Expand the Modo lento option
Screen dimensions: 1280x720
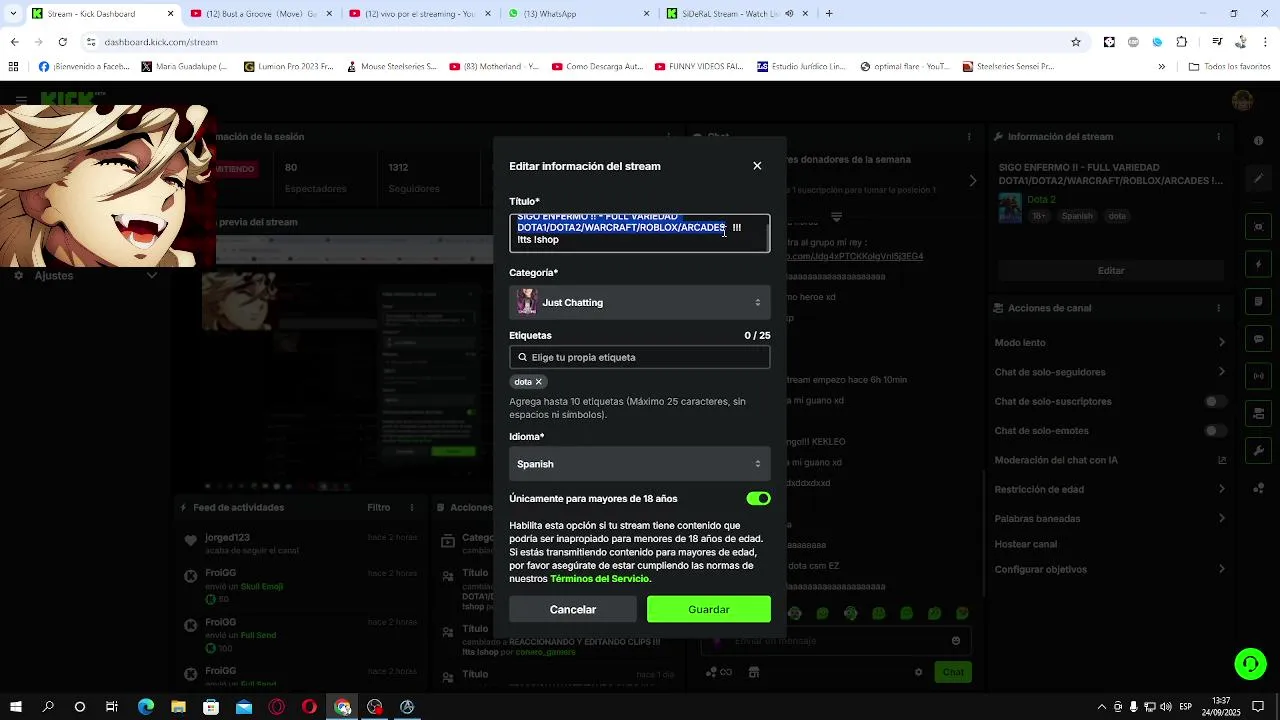point(1109,342)
